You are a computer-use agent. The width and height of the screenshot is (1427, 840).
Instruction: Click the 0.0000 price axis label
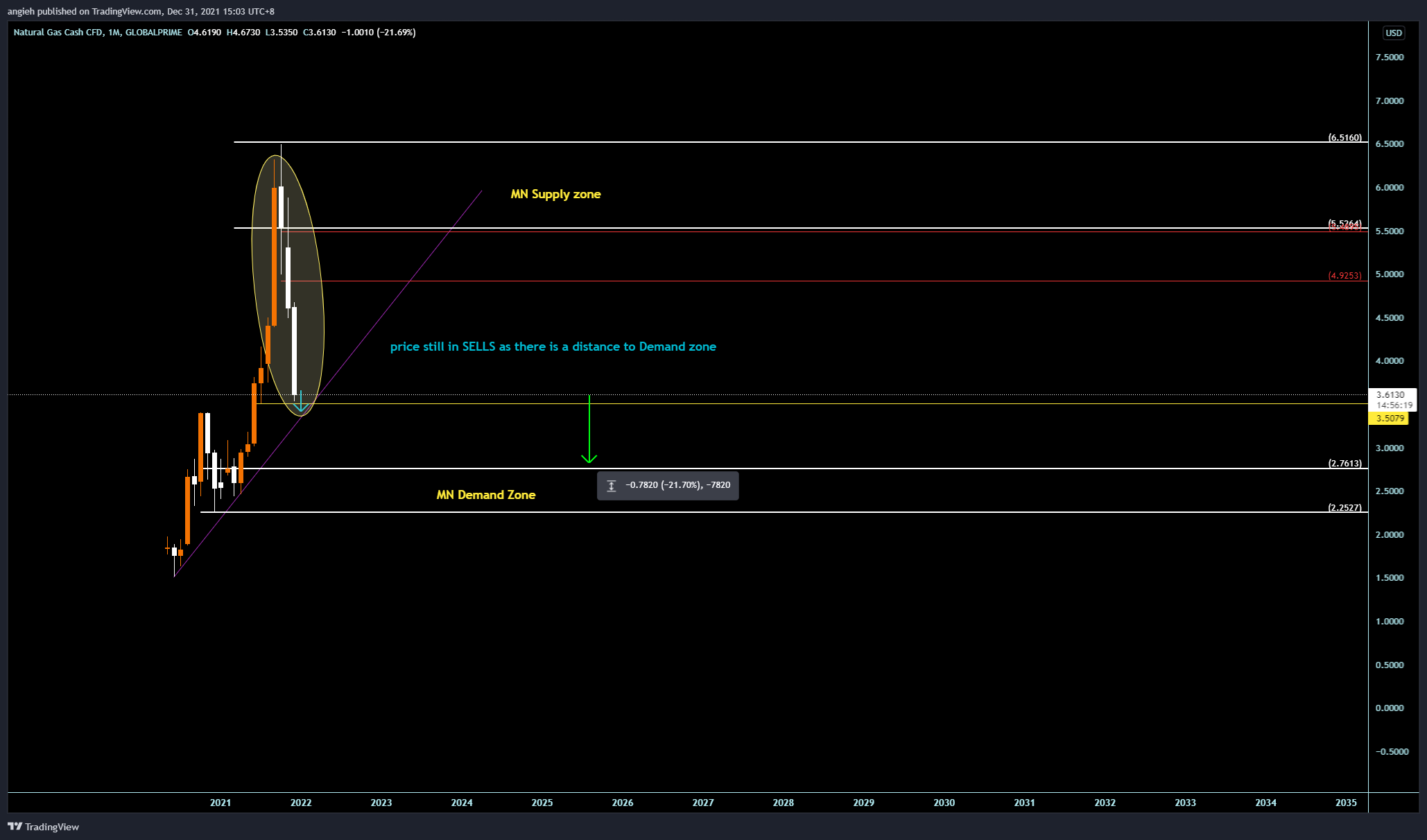[x=1390, y=708]
